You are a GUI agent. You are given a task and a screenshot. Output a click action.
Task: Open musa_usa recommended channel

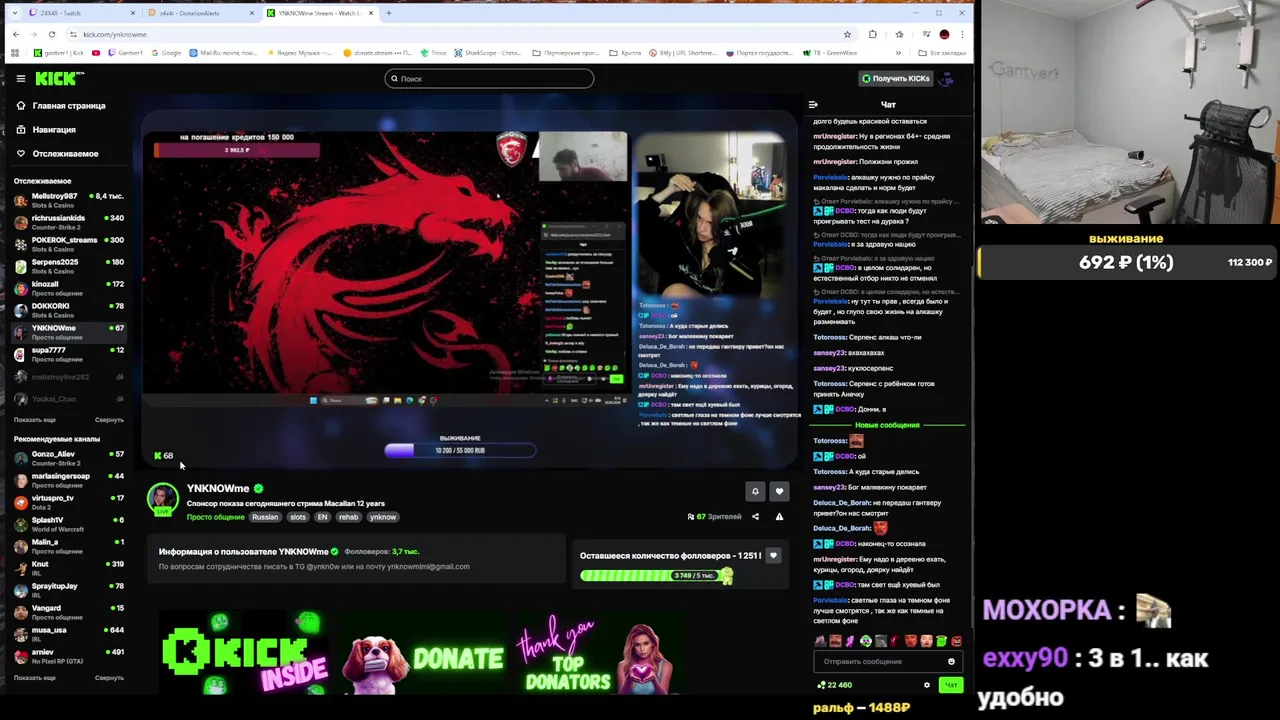pyautogui.click(x=68, y=633)
